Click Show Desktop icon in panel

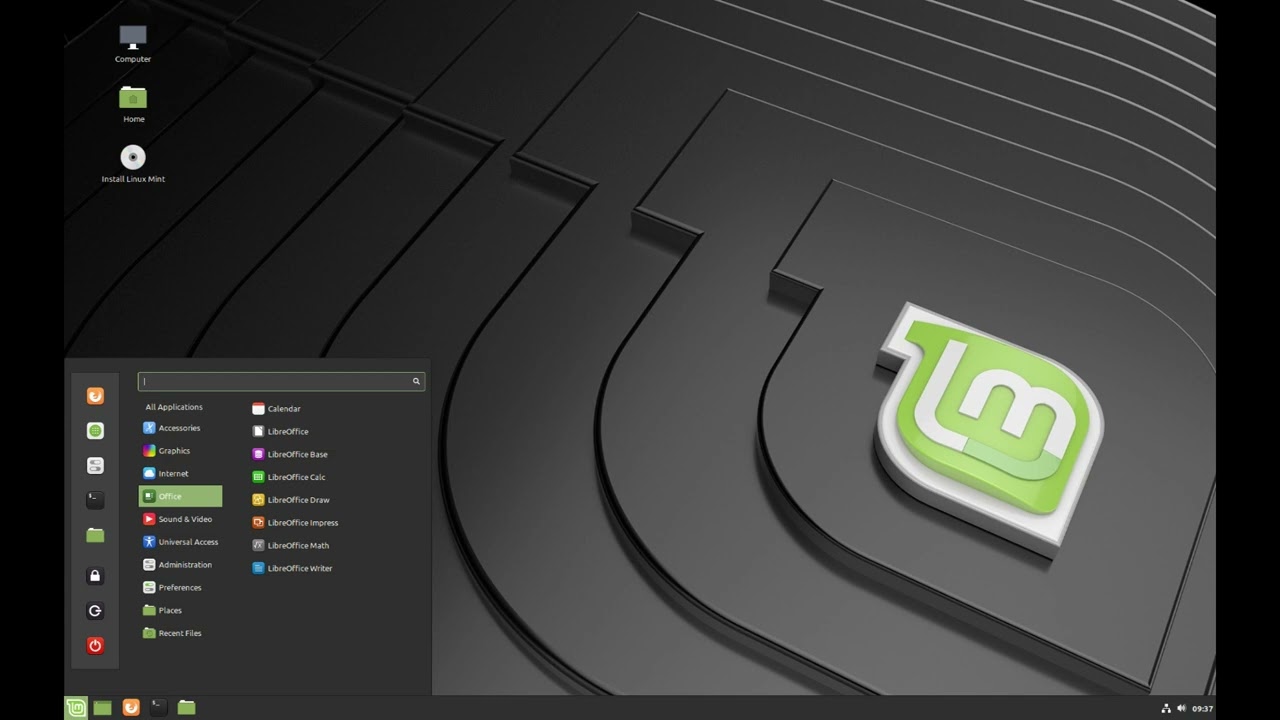point(103,708)
